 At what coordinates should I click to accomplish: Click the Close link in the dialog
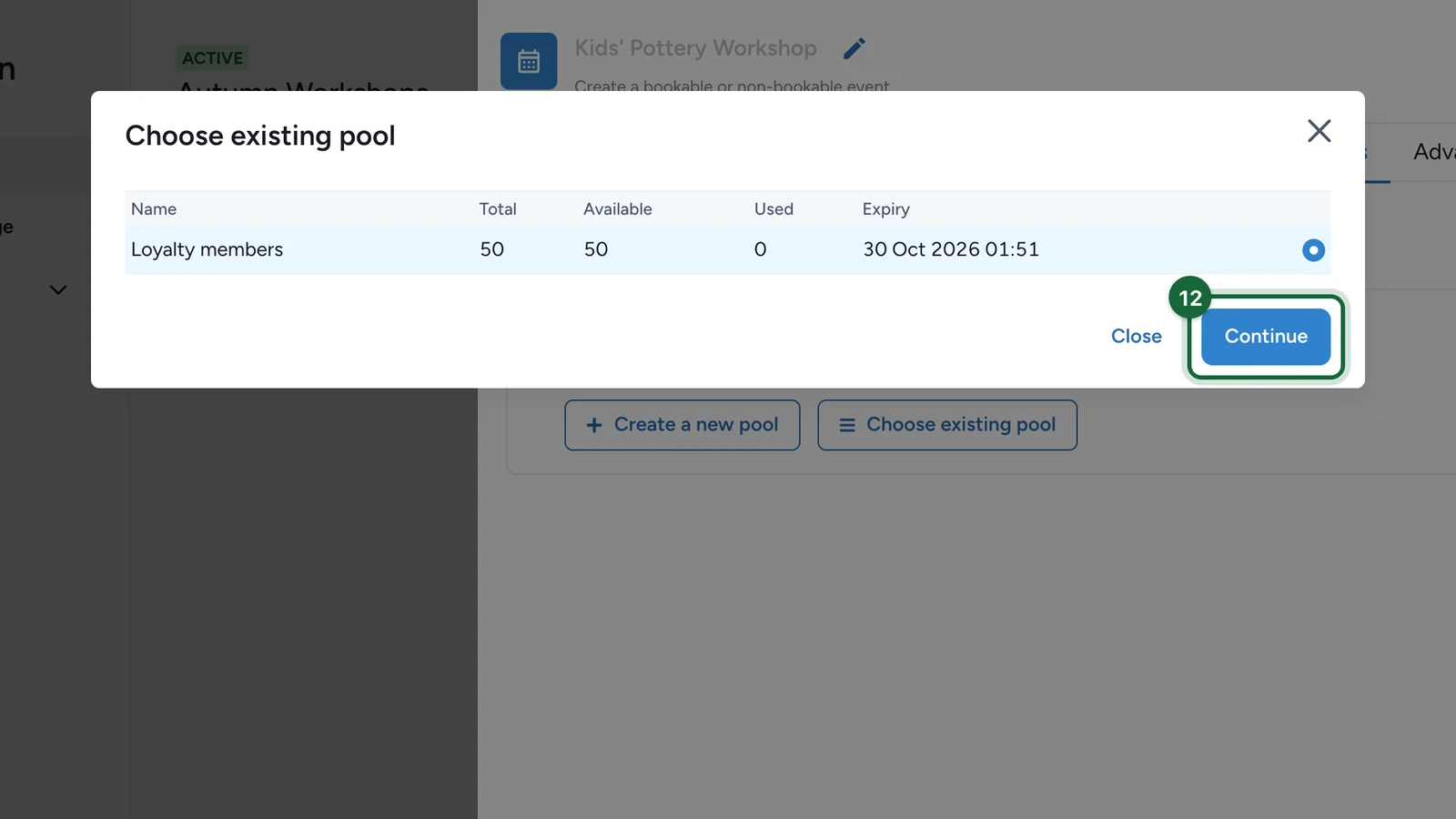(x=1136, y=337)
